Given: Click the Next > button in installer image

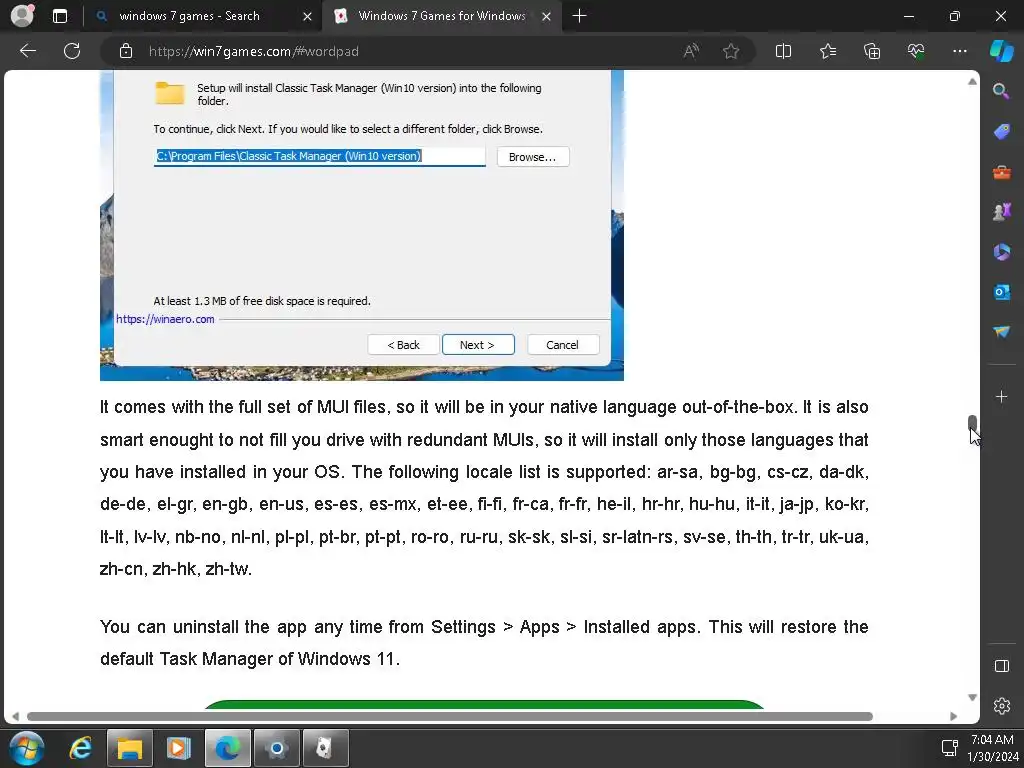Looking at the screenshot, I should pyautogui.click(x=477, y=345).
